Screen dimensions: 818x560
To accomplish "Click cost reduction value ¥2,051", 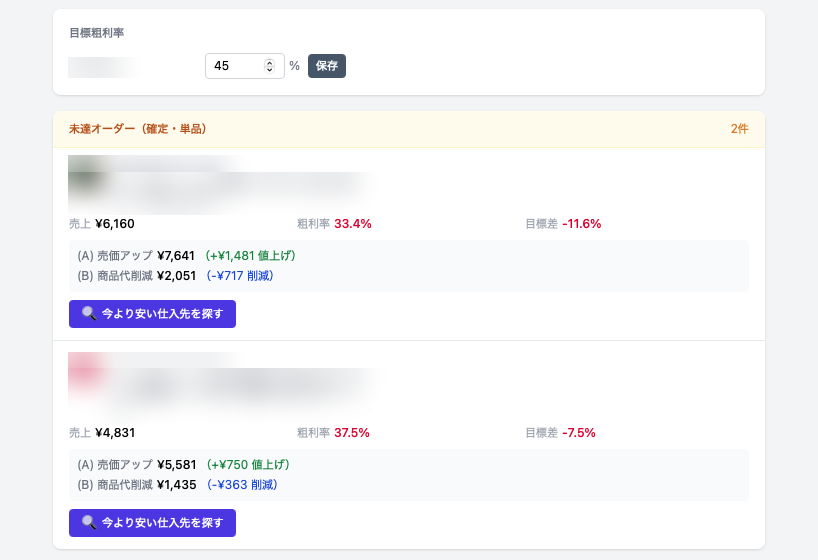I will (176, 276).
